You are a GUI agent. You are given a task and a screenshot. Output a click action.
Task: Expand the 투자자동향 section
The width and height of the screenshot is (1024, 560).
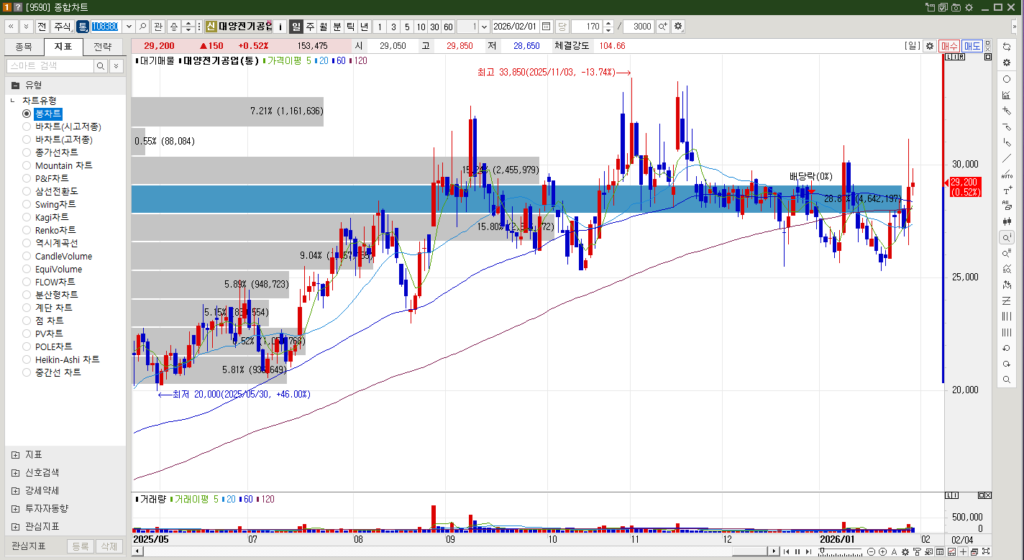pyautogui.click(x=15, y=508)
